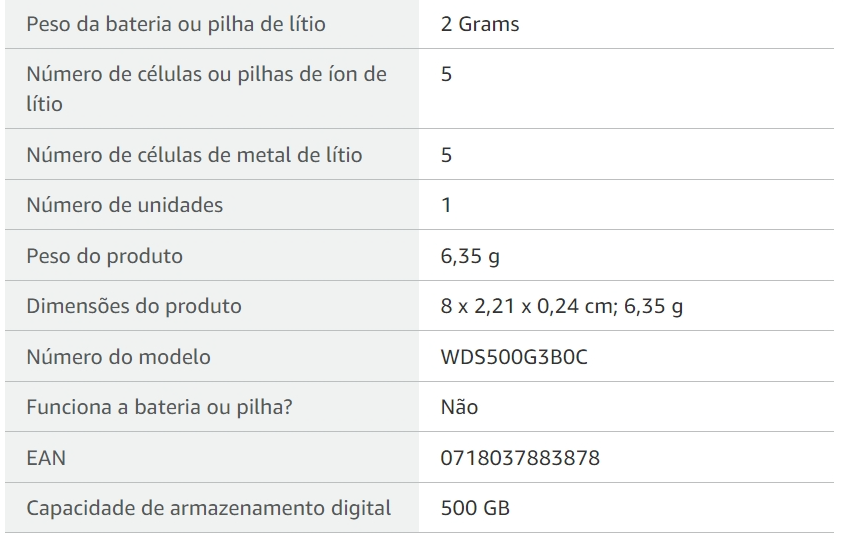Click 'Número de células de metal de lítio' label
843x543 pixels.
point(194,155)
